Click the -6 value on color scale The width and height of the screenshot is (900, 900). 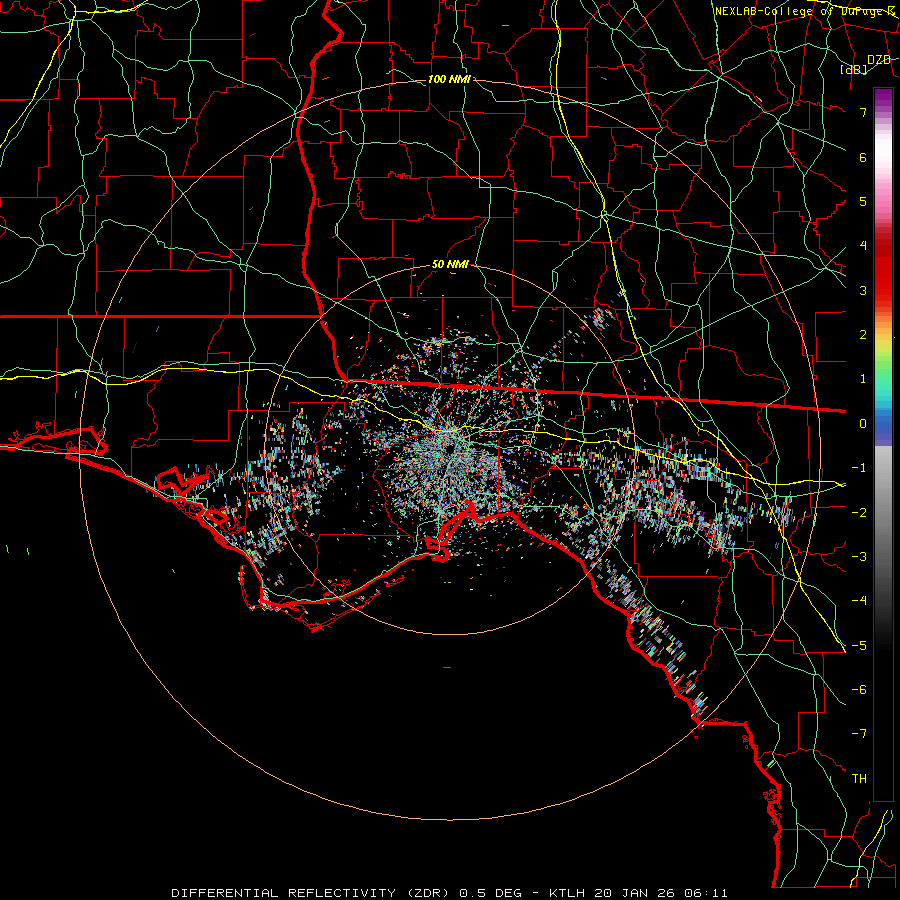click(x=859, y=690)
